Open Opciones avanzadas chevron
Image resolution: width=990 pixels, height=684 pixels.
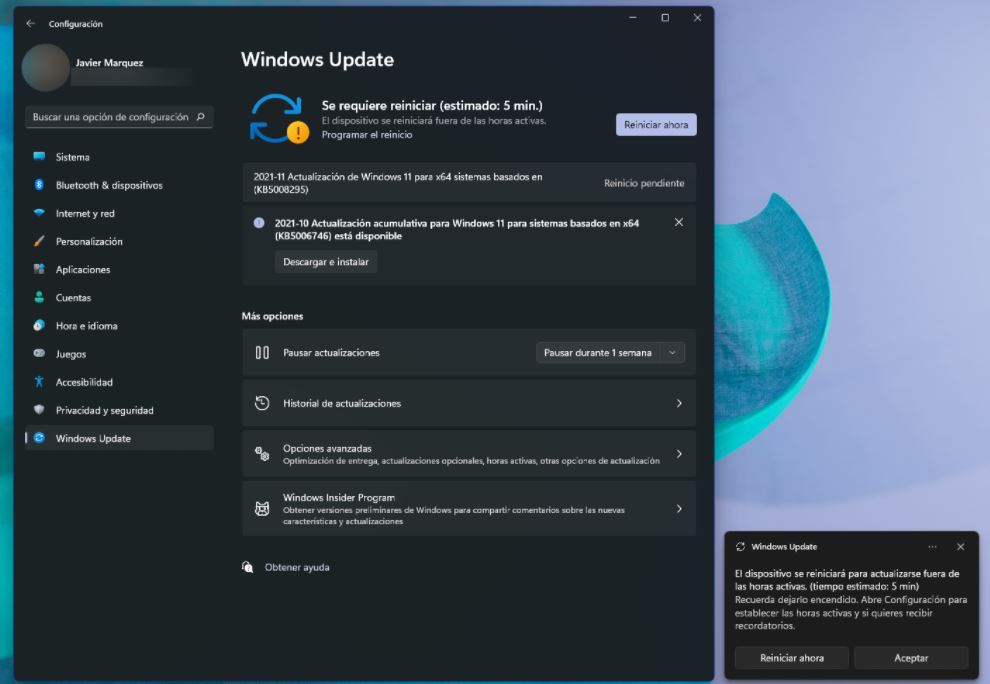(679, 453)
